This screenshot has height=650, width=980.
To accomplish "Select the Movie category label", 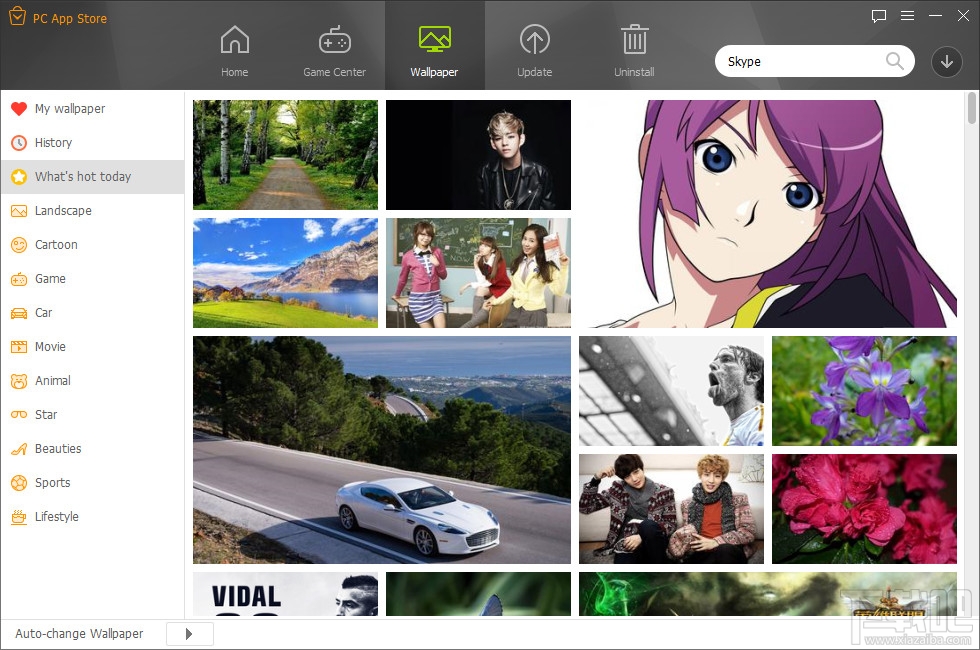I will (50, 346).
